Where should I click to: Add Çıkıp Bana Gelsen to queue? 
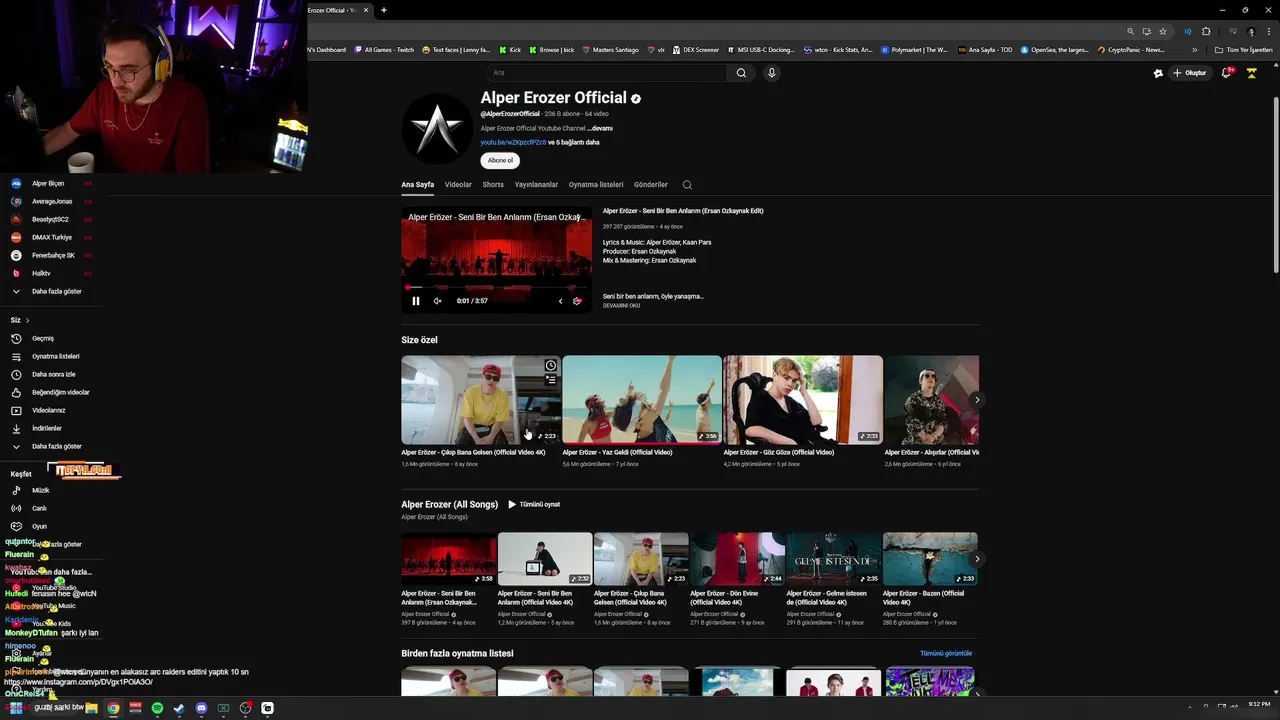click(x=550, y=380)
